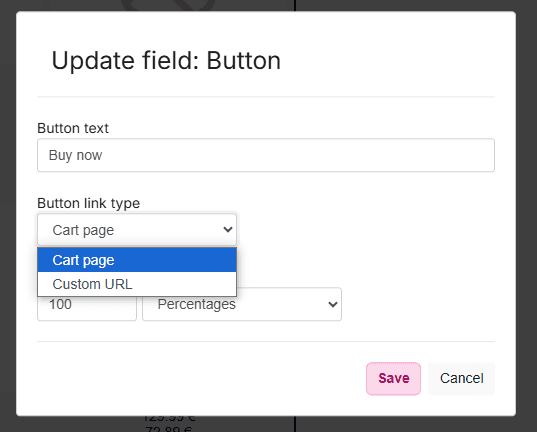Screen dimensions: 537x432
Task: Click the divider line above the Save button
Action: (x=266, y=342)
